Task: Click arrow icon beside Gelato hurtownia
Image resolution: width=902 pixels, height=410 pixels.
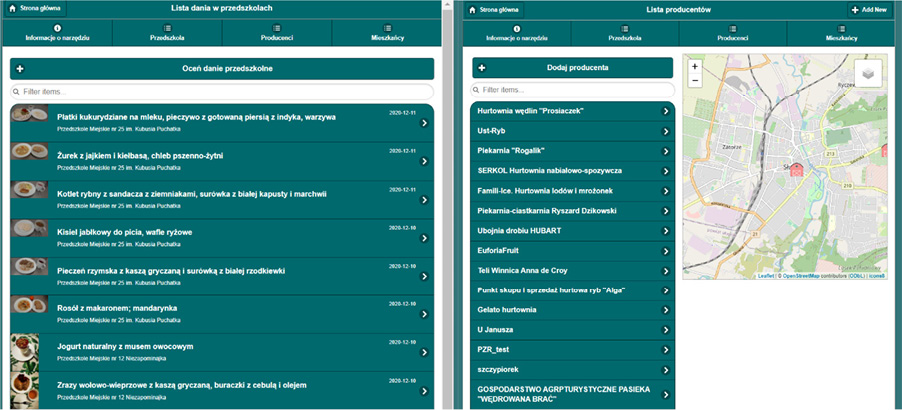Action: [x=666, y=310]
